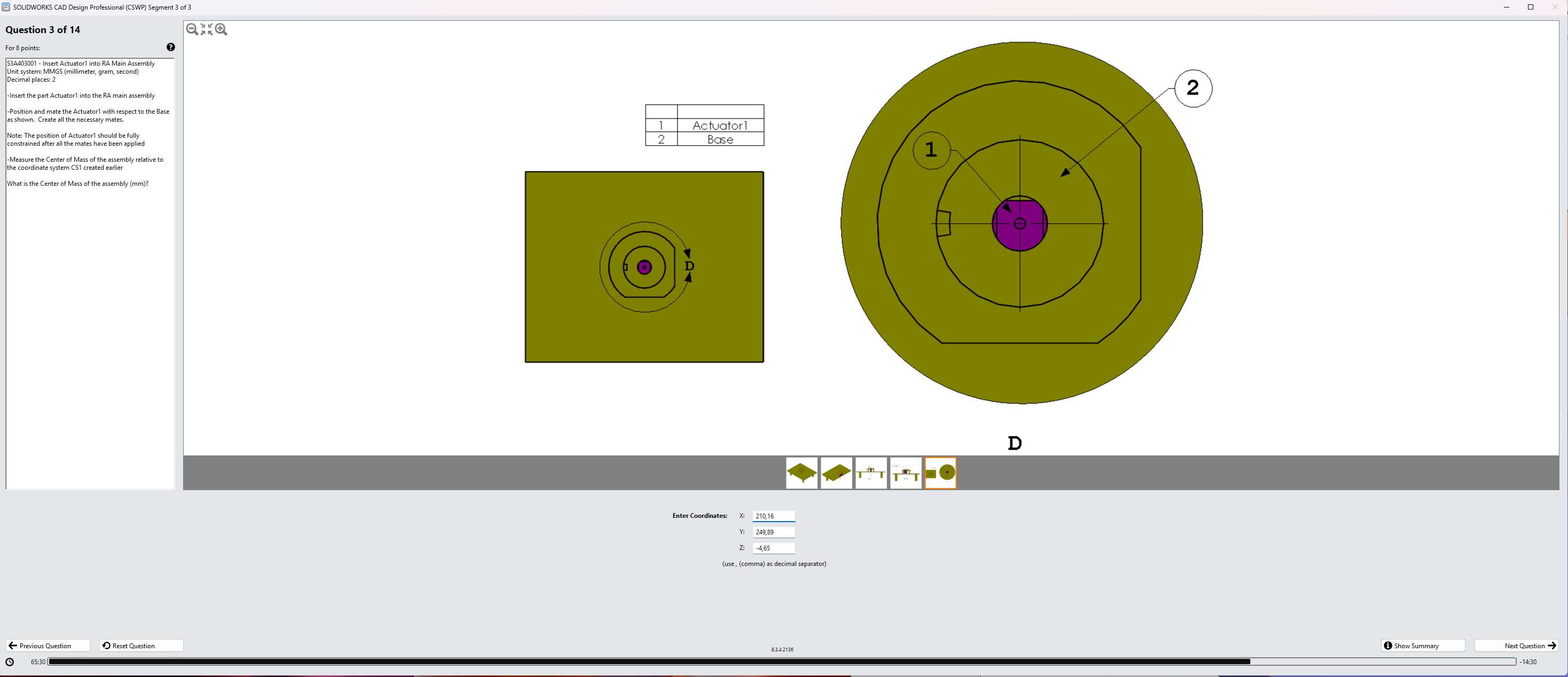The width and height of the screenshot is (1568, 677).
Task: Click the exam time progress bar
Action: click(781, 662)
